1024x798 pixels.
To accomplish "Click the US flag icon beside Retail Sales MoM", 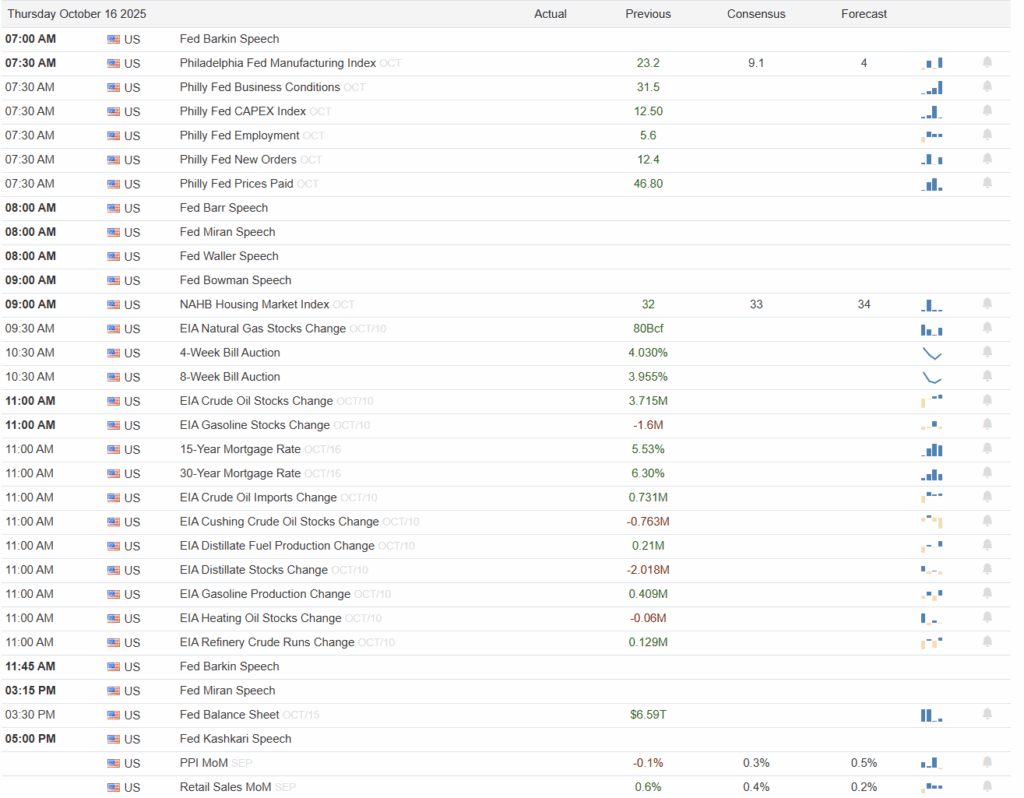I will [112, 787].
